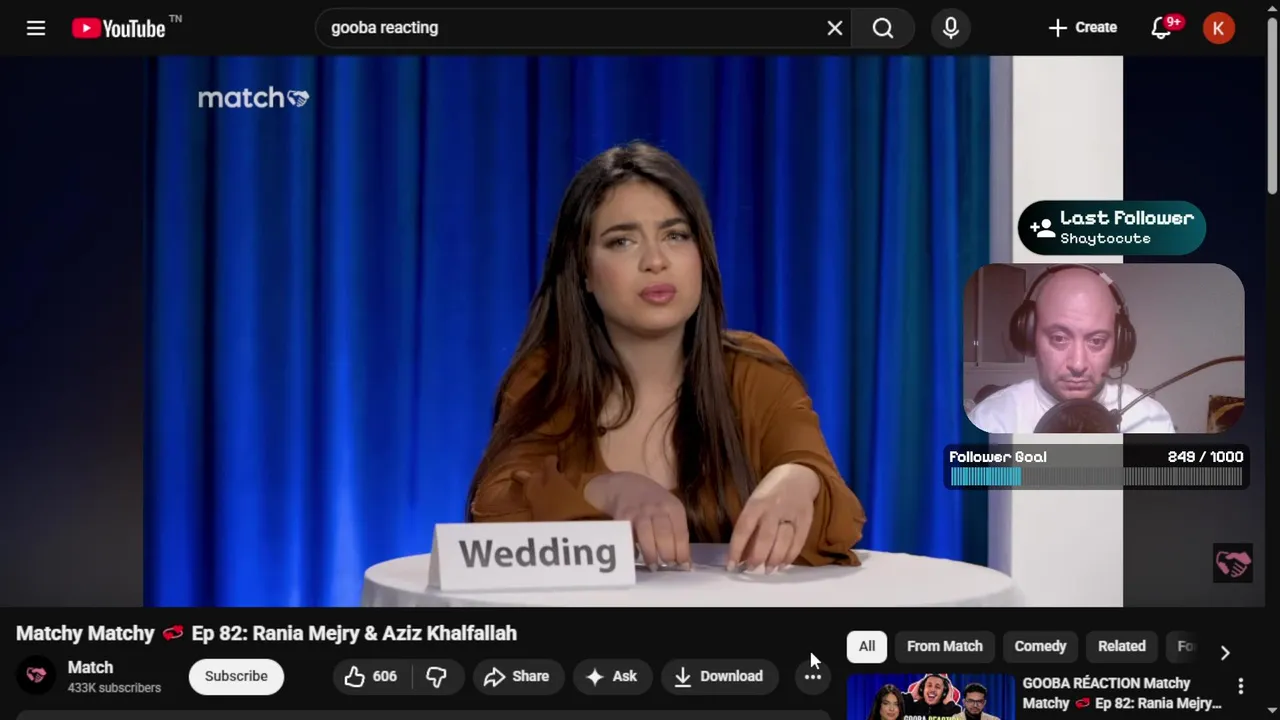Go to YouTube home via logo
1280x720 pixels.
119,28
